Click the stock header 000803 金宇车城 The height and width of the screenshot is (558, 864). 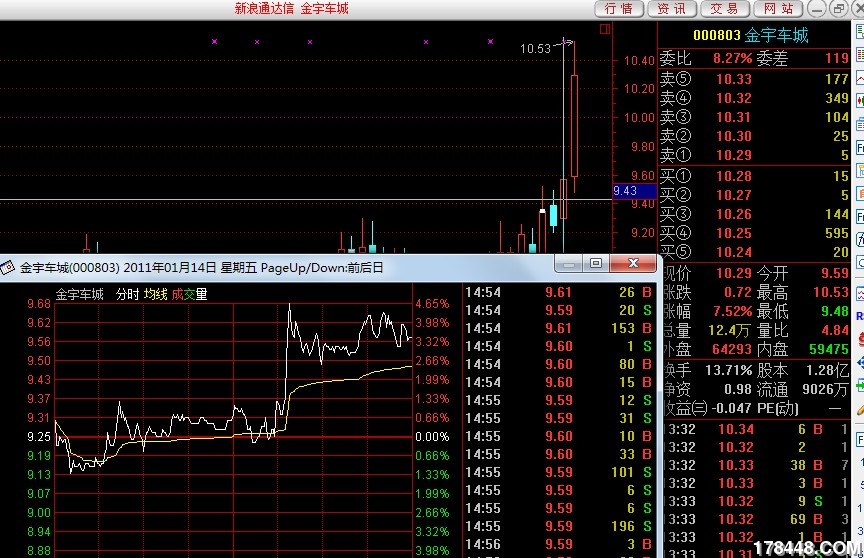click(750, 35)
